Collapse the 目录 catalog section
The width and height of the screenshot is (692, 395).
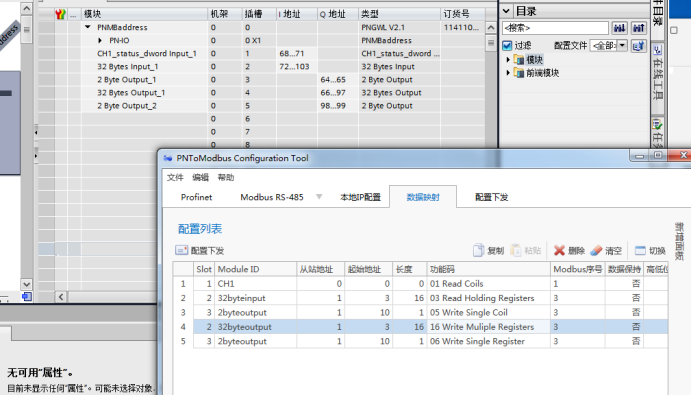[x=507, y=11]
